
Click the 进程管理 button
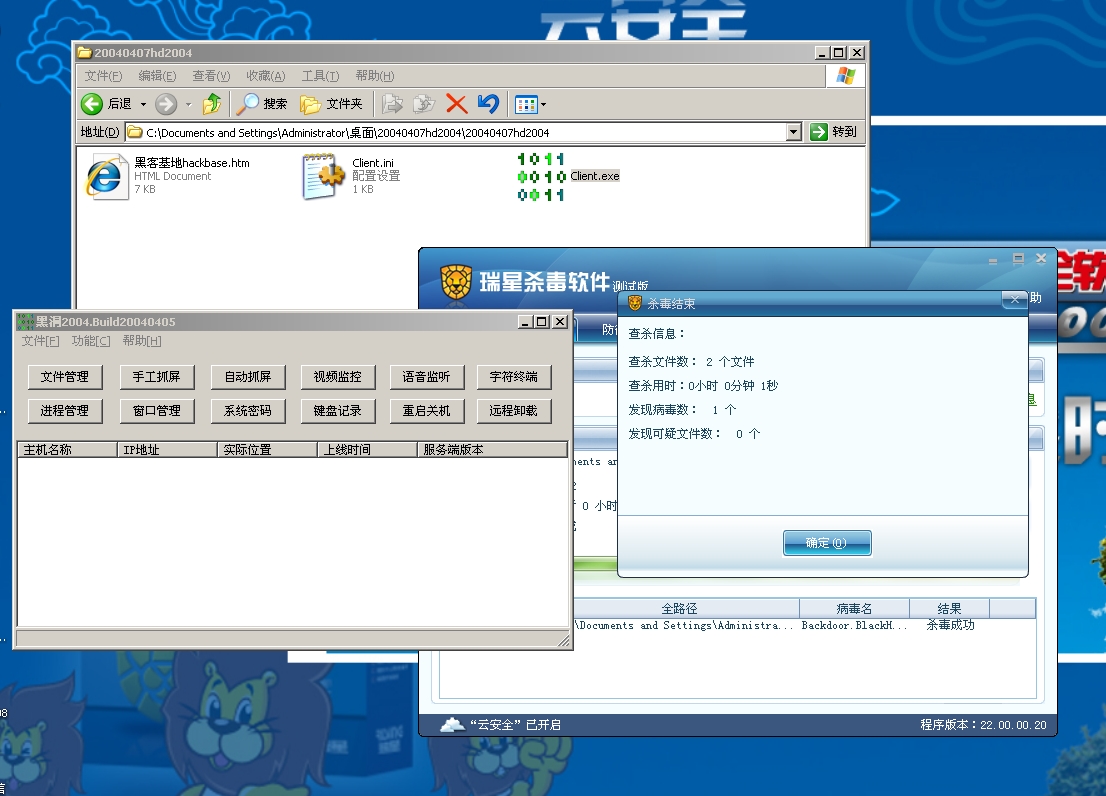(65, 410)
